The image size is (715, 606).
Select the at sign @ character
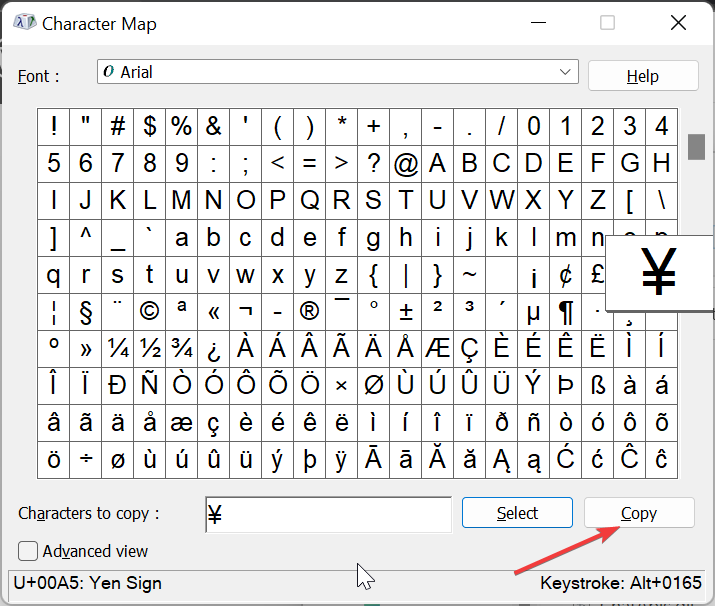click(x=405, y=164)
